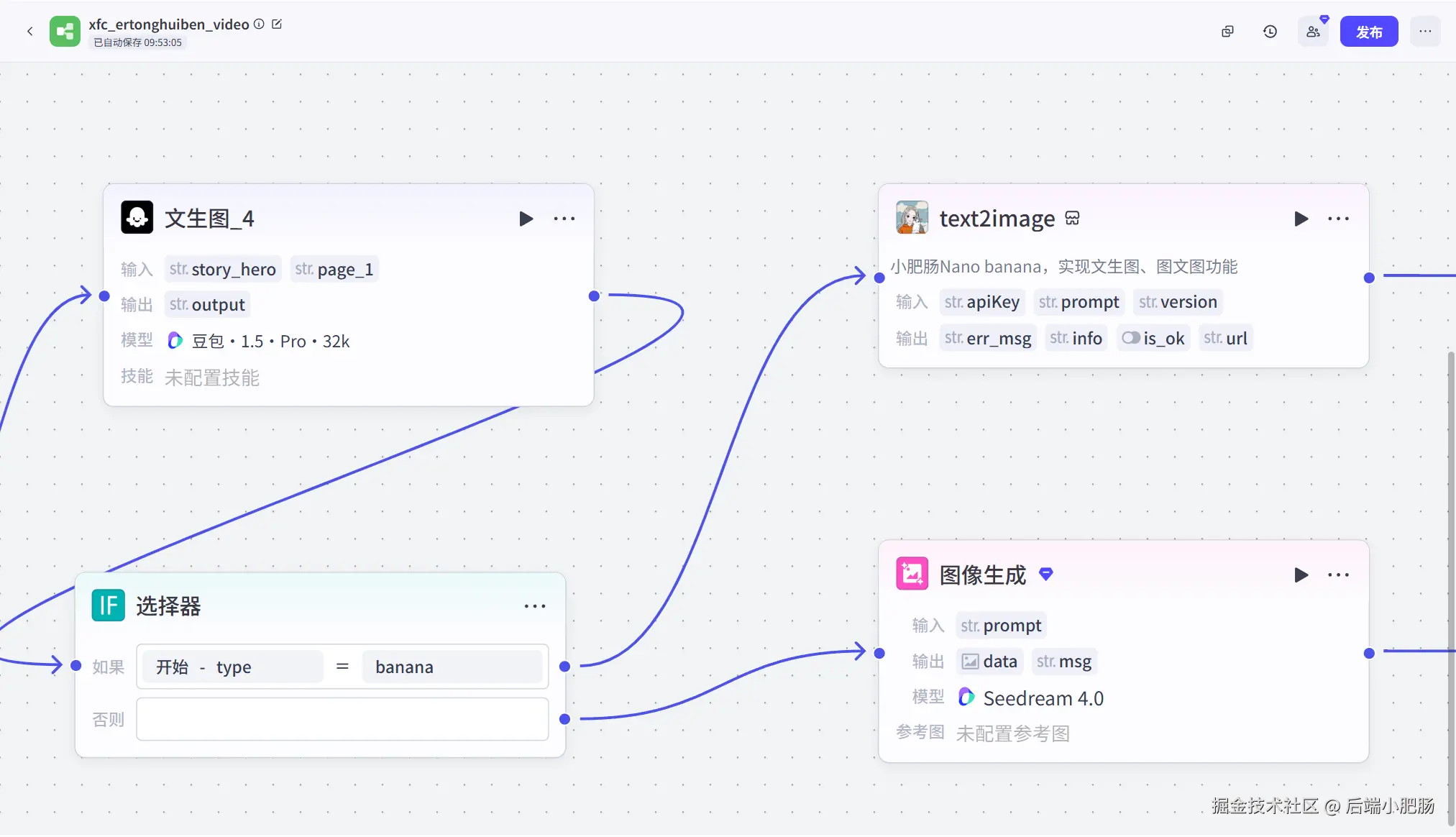The height and width of the screenshot is (837, 1456).
Task: Run the 文生图_4 node
Action: coord(526,219)
